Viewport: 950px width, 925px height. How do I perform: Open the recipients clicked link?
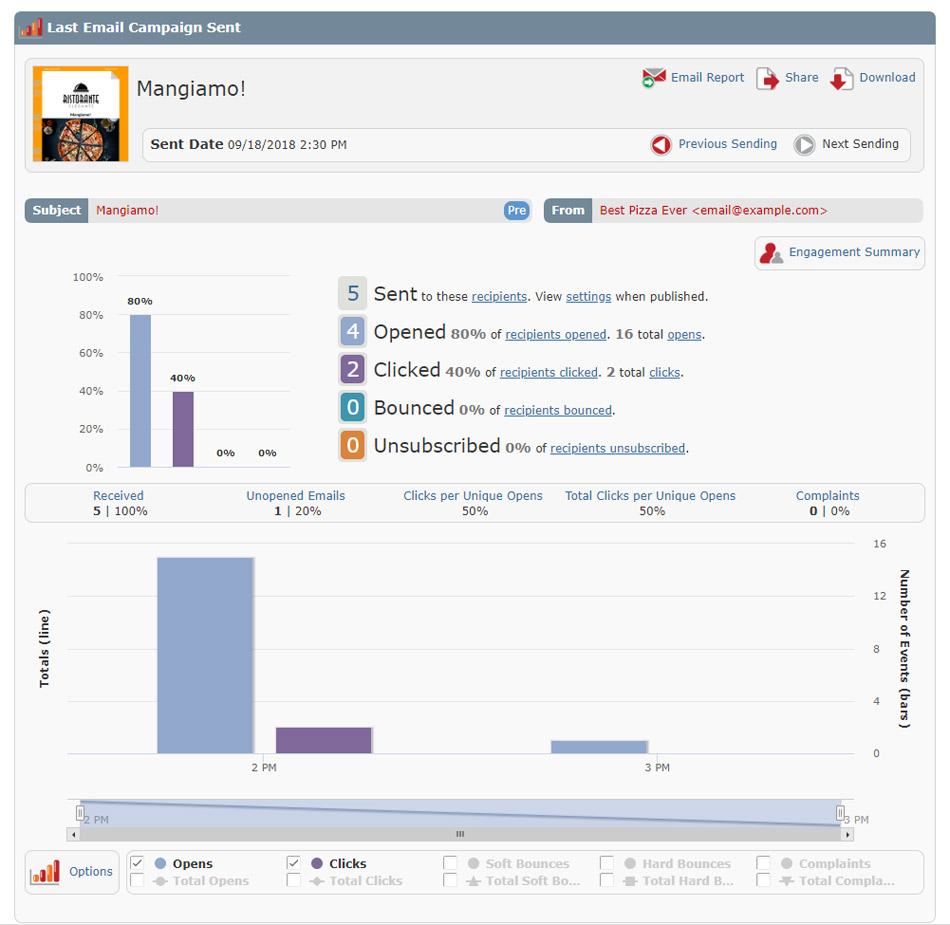point(549,373)
